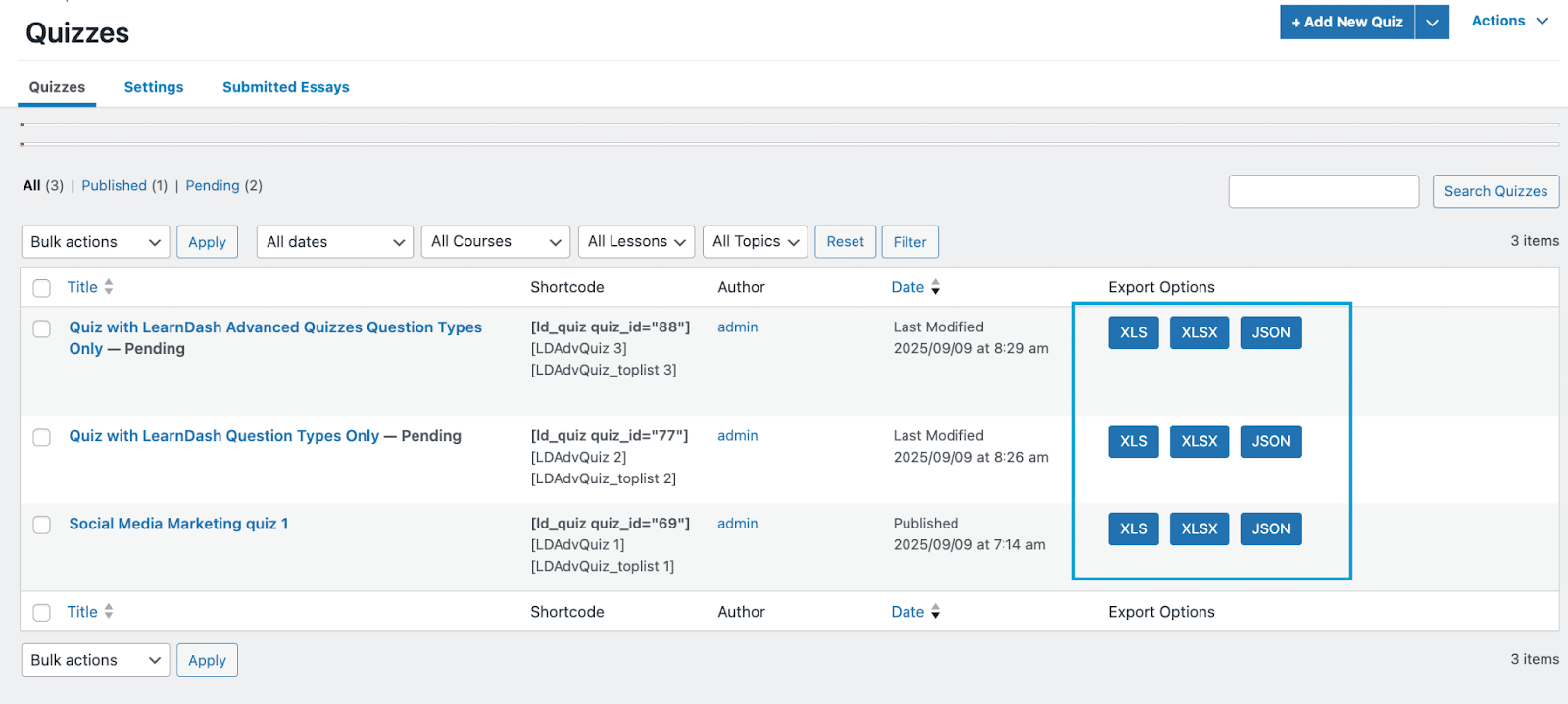Click the quiz search input field
Screen dimensions: 1568x704
(x=1324, y=191)
